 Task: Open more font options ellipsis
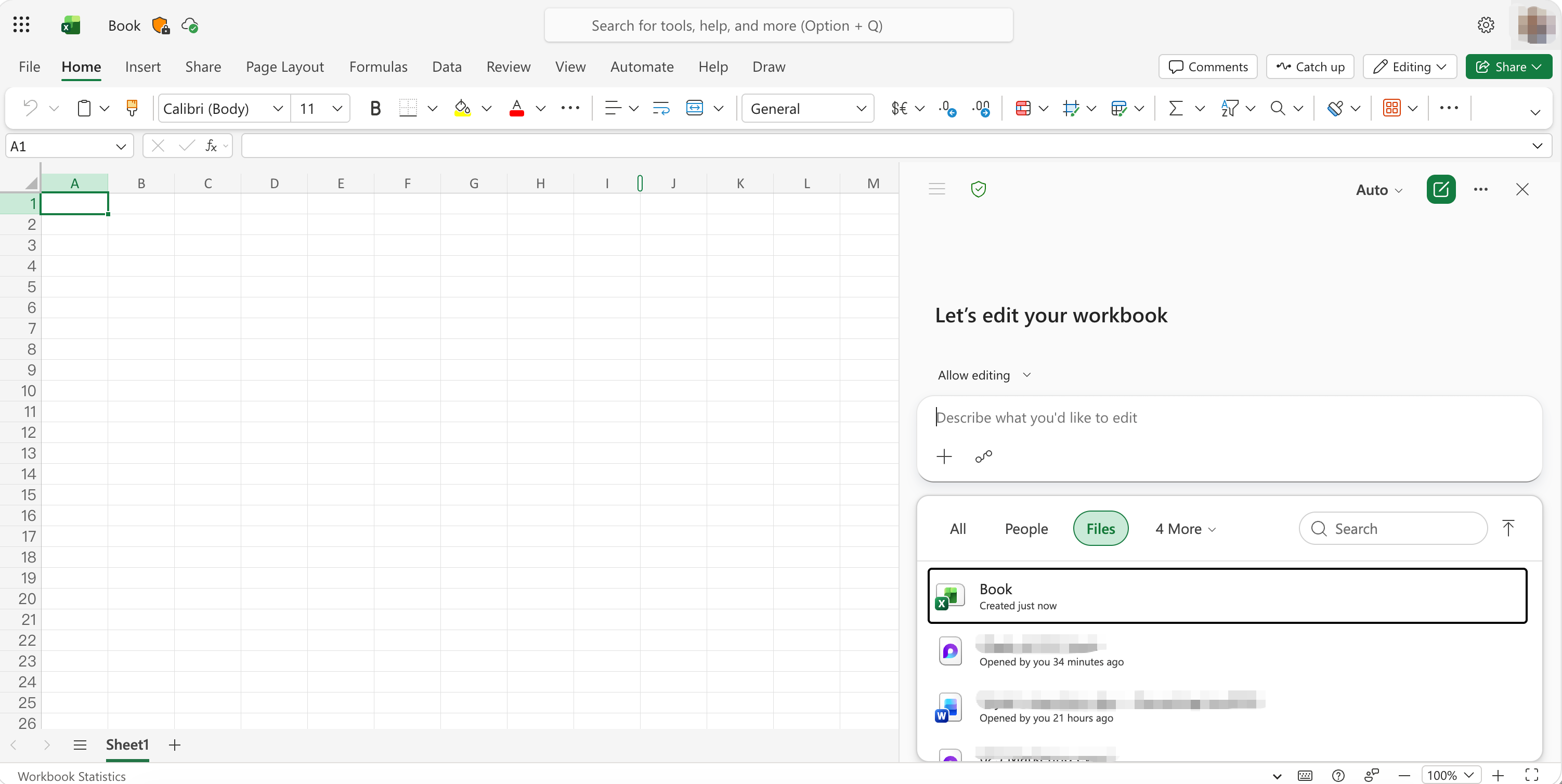(x=570, y=108)
